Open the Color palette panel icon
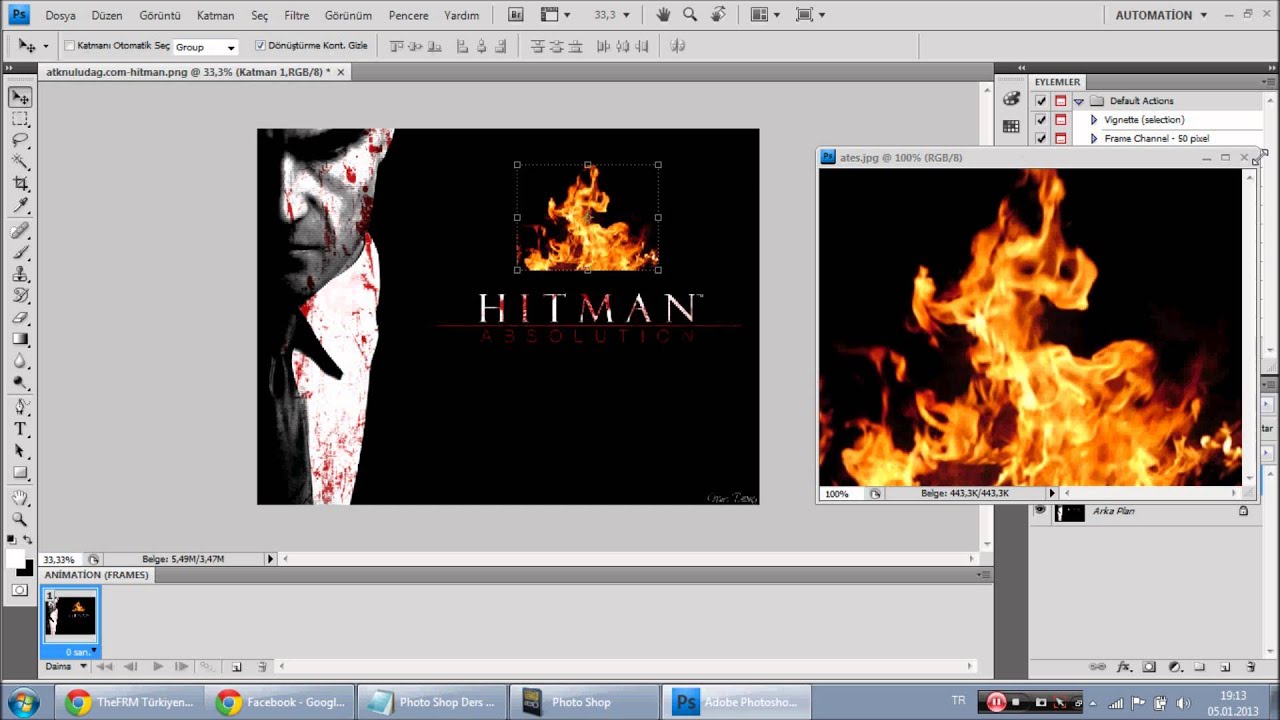This screenshot has height=720, width=1280. (x=1011, y=99)
